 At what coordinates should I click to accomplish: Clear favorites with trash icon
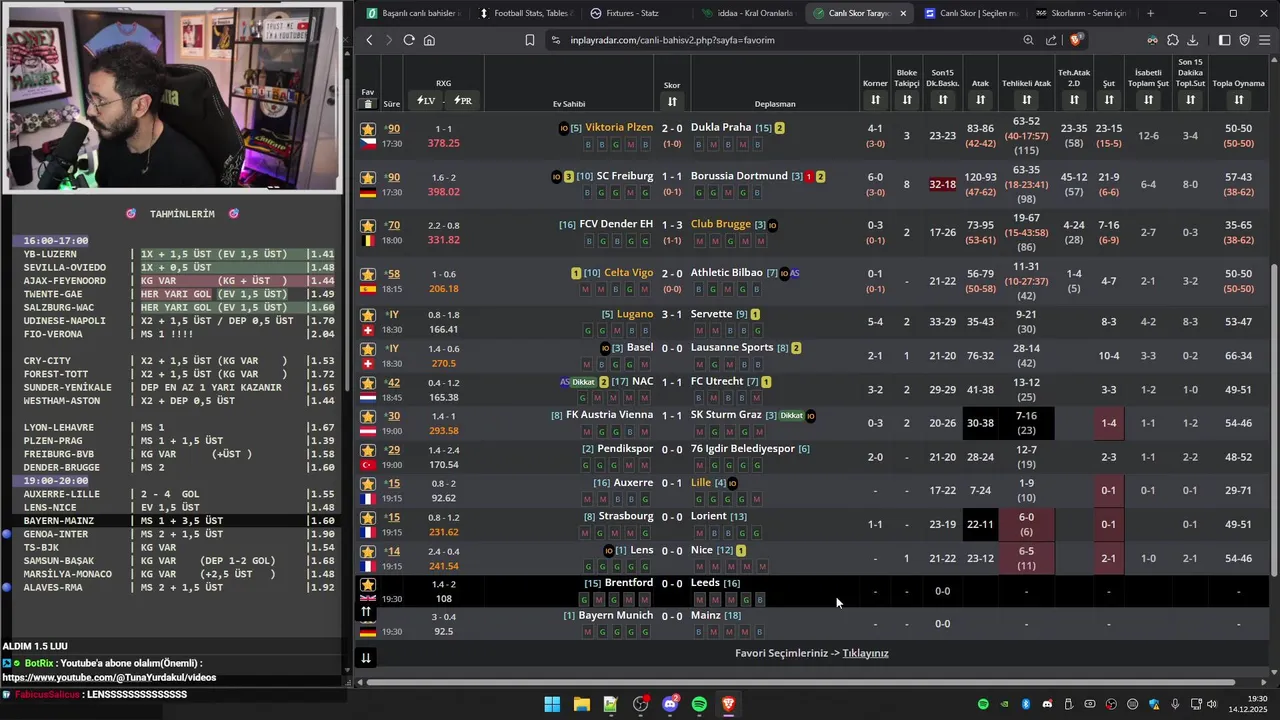tap(368, 104)
